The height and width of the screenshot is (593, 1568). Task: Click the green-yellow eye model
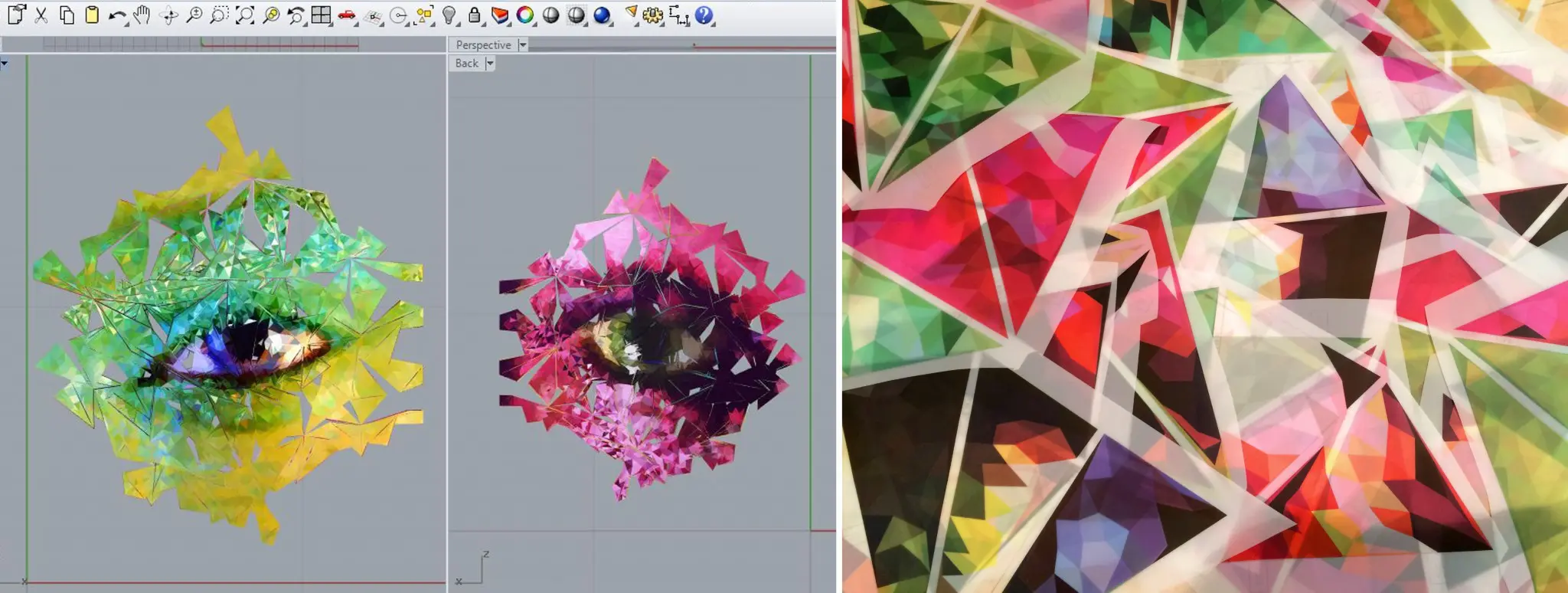click(227, 326)
